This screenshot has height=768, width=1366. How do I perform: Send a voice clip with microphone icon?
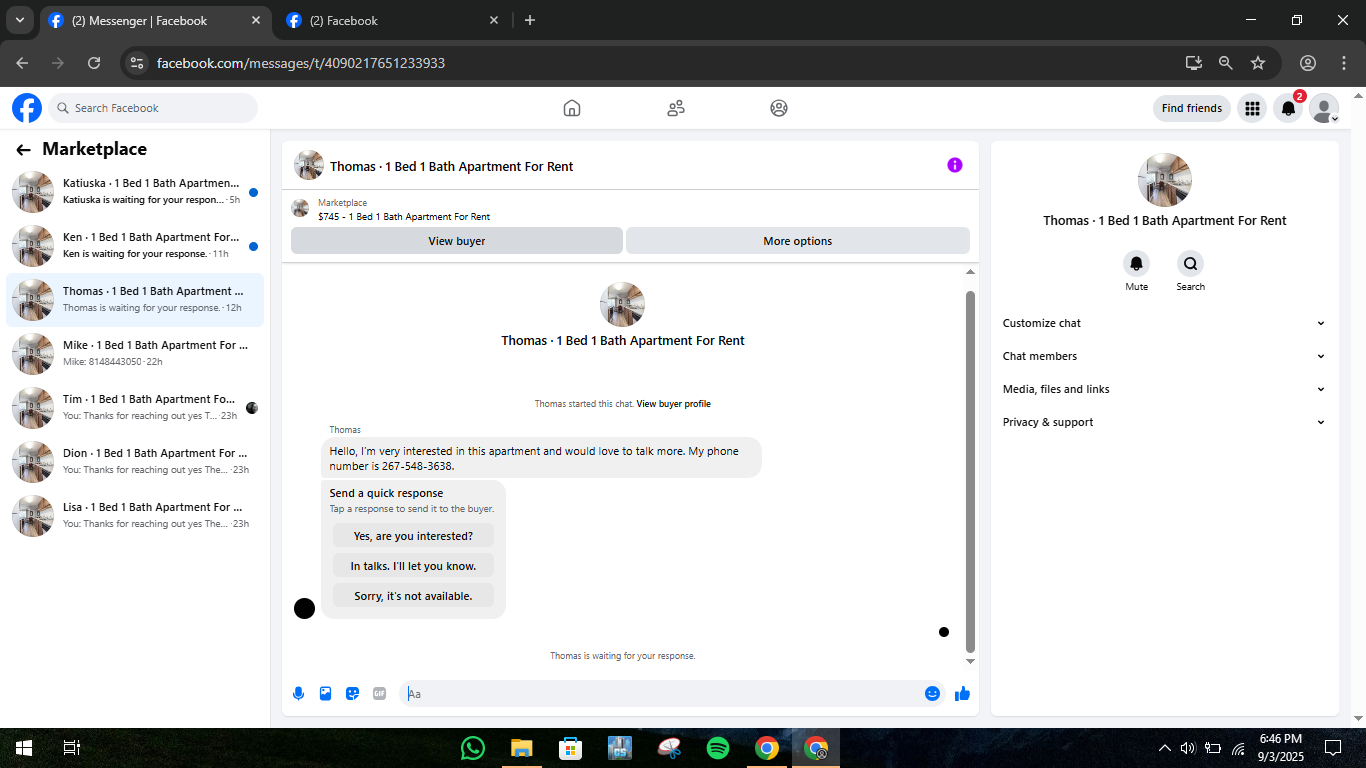click(298, 693)
